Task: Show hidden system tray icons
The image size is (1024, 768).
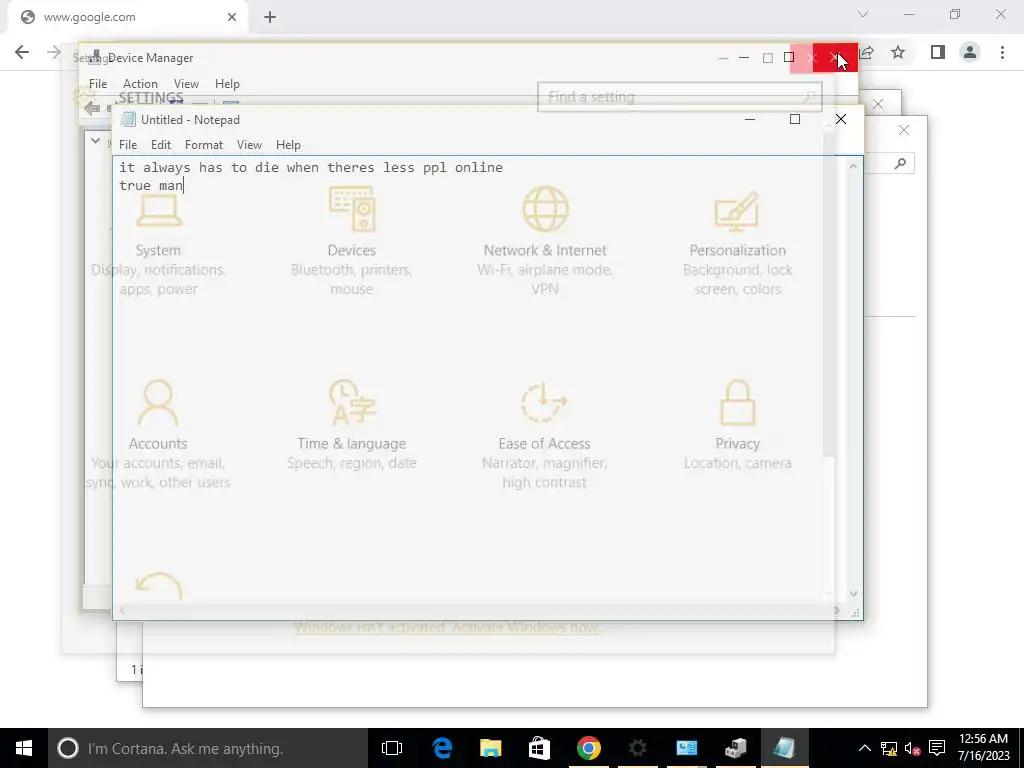Action: 864,748
